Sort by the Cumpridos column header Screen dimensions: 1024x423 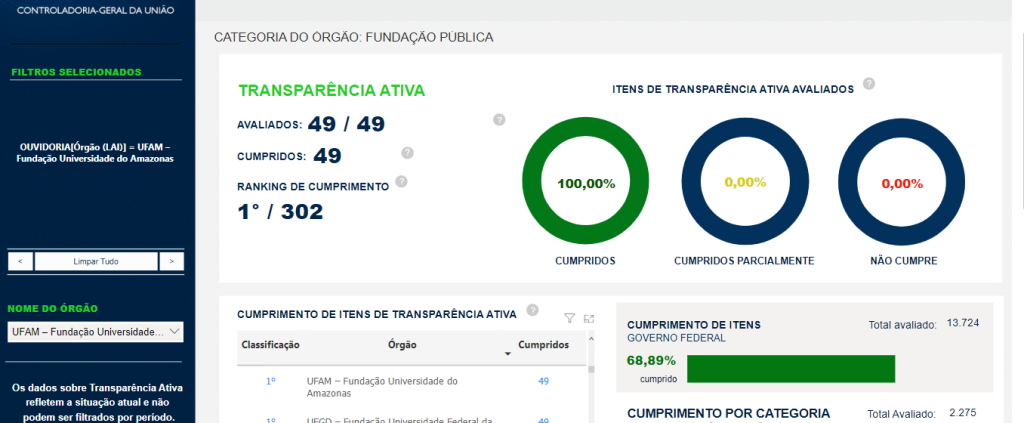(543, 345)
